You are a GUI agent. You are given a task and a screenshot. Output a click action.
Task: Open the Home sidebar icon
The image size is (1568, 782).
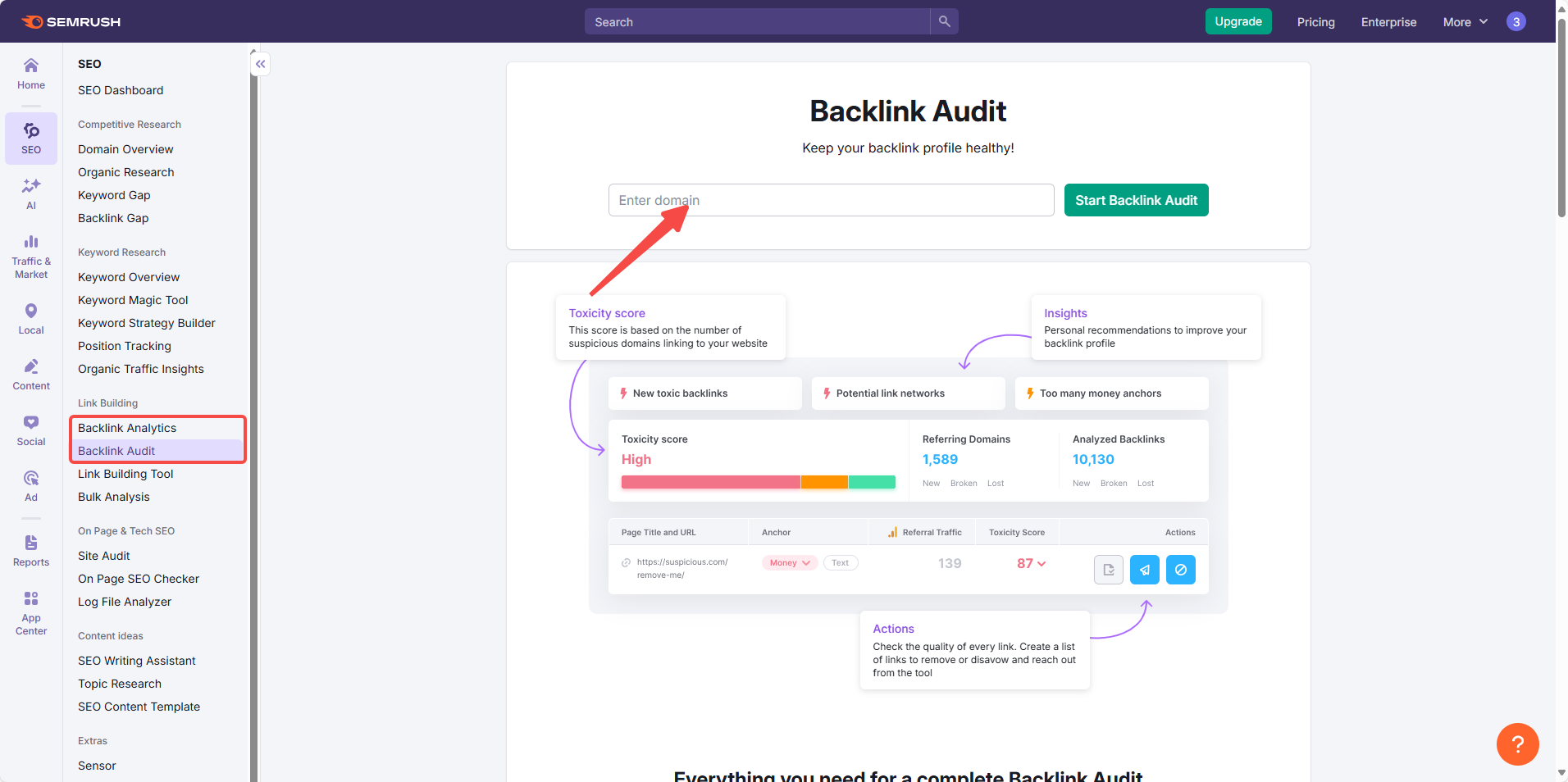[x=31, y=73]
